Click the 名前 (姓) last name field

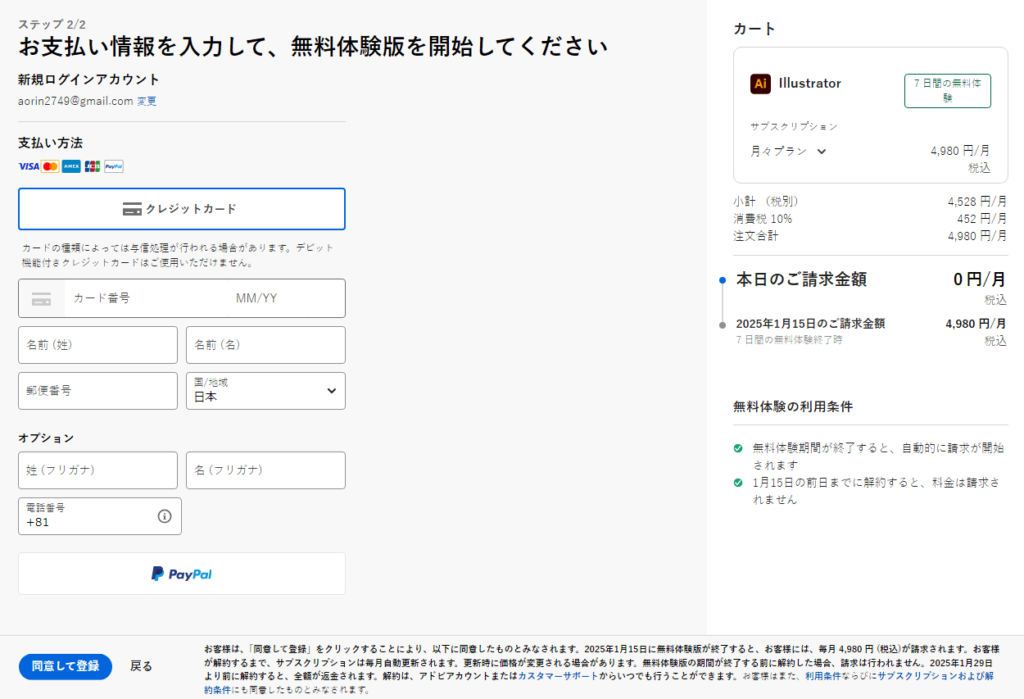(97, 345)
